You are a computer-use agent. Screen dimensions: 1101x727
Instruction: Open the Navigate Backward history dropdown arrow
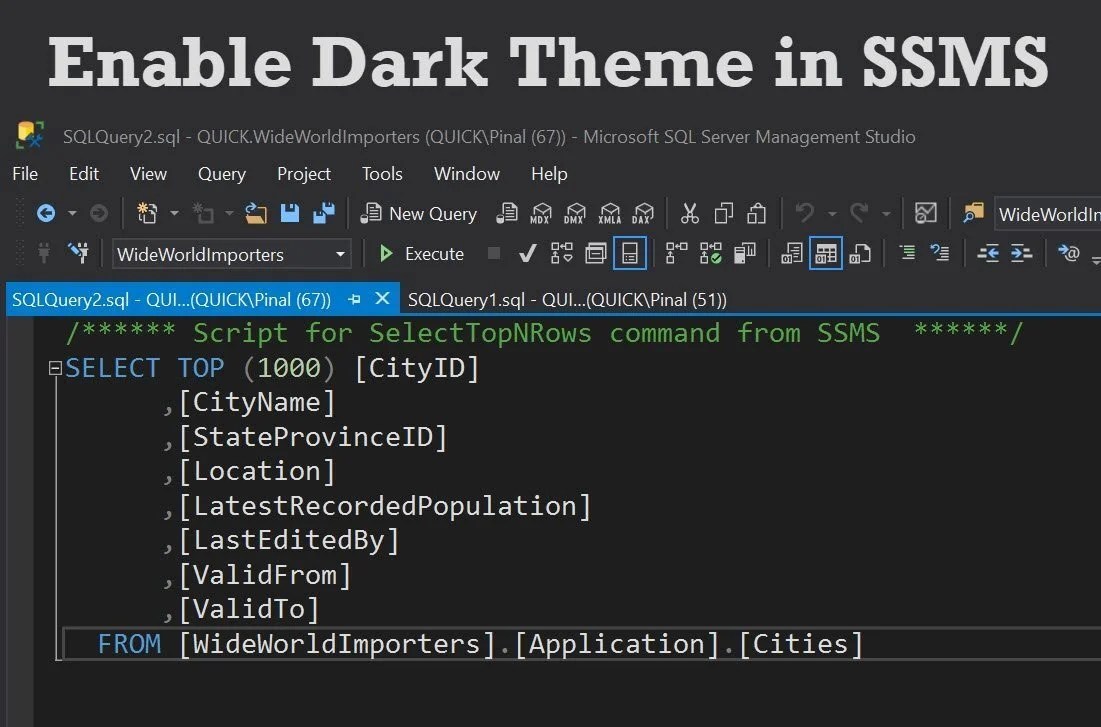(x=72, y=214)
